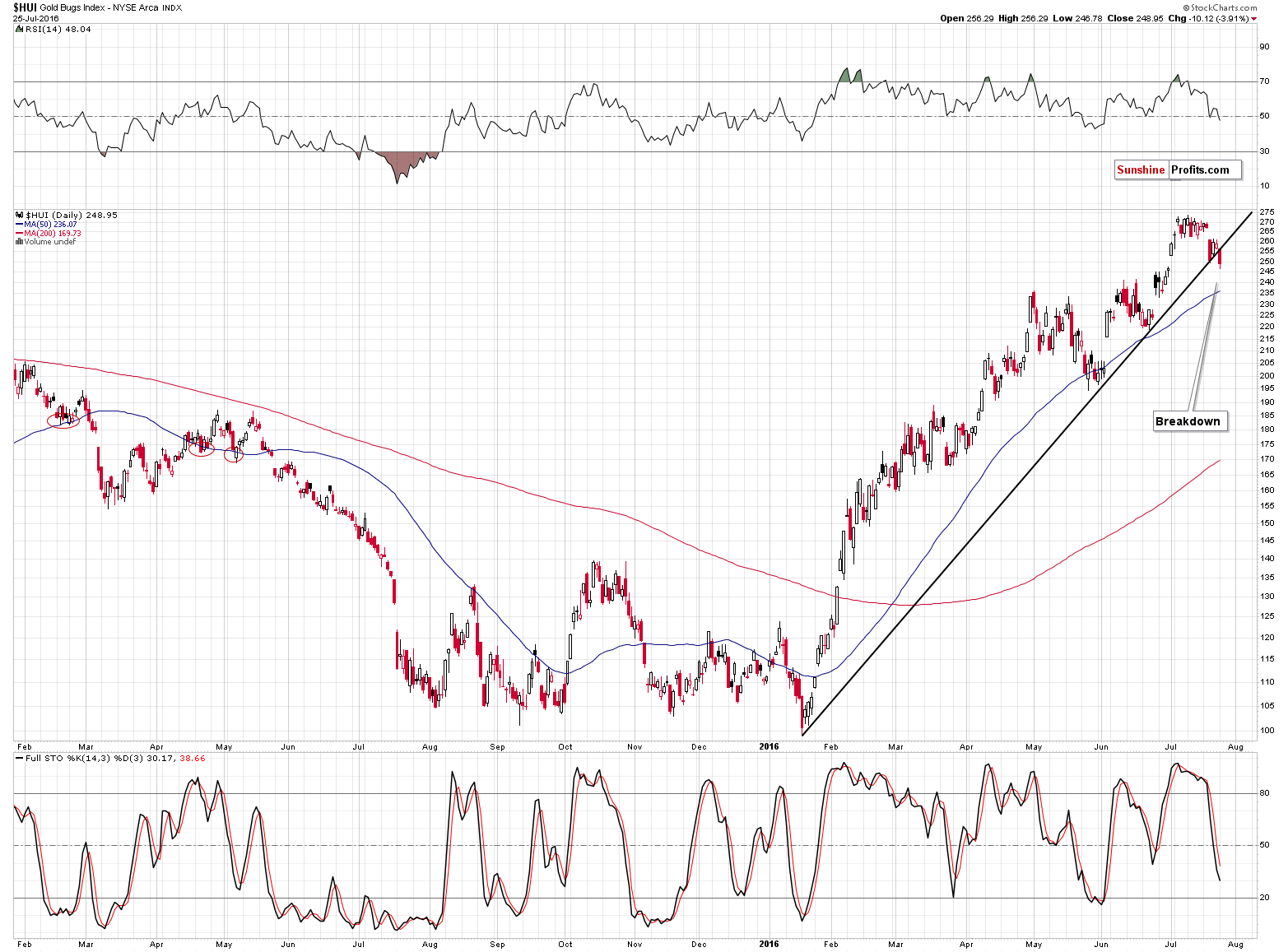Click the 'Low 246.78' quote value

pyautogui.click(x=1077, y=18)
